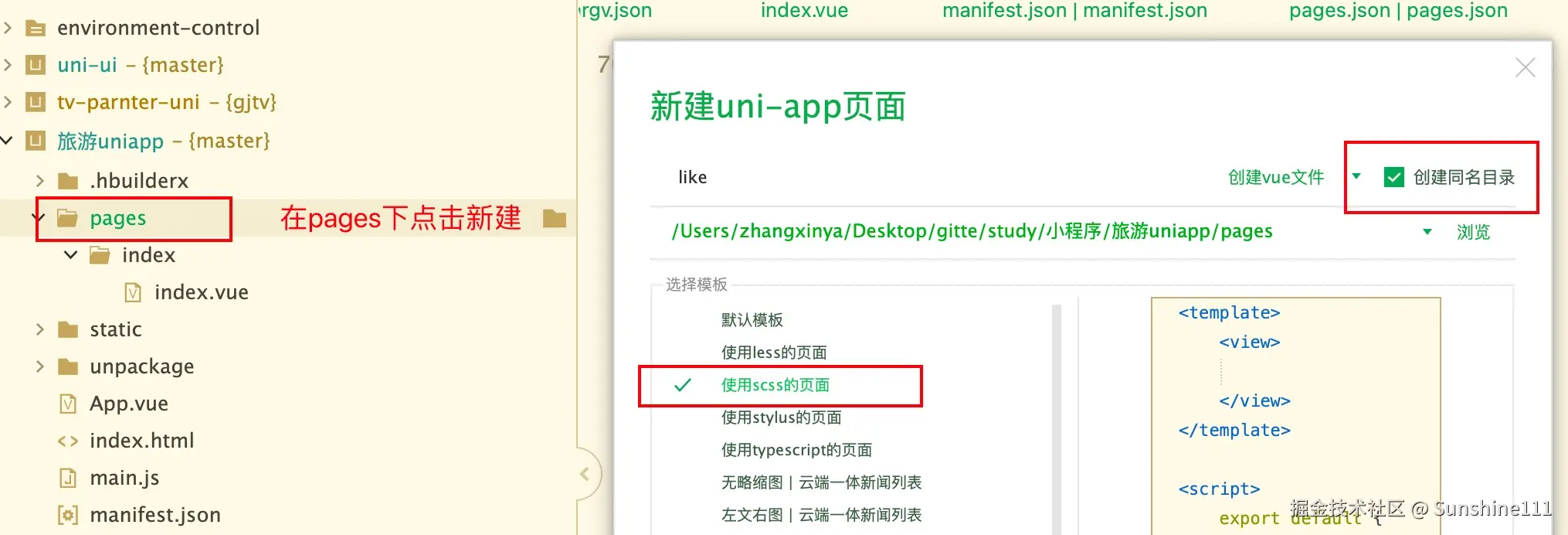Click the pages folder icon
Screen dimensions: 1568x535
pyautogui.click(x=68, y=218)
